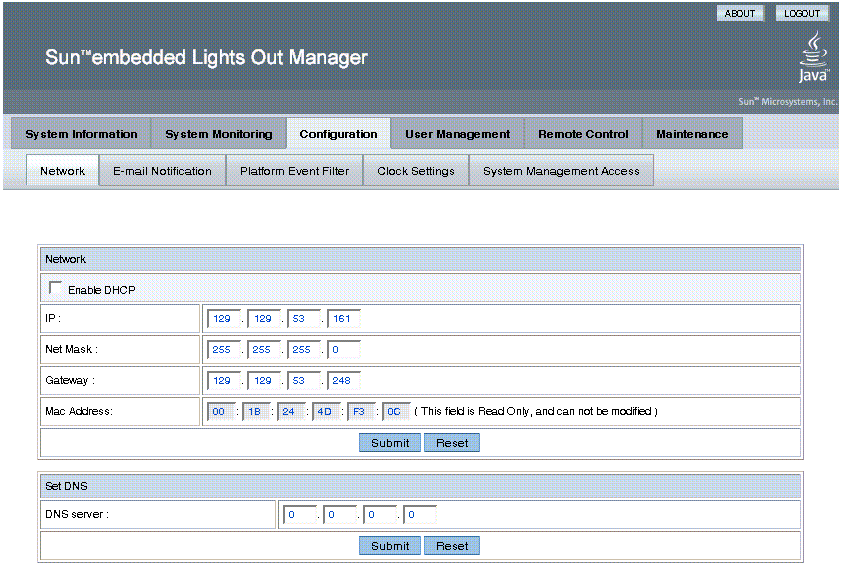Click the Java logo icon
841x566 pixels.
(814, 57)
